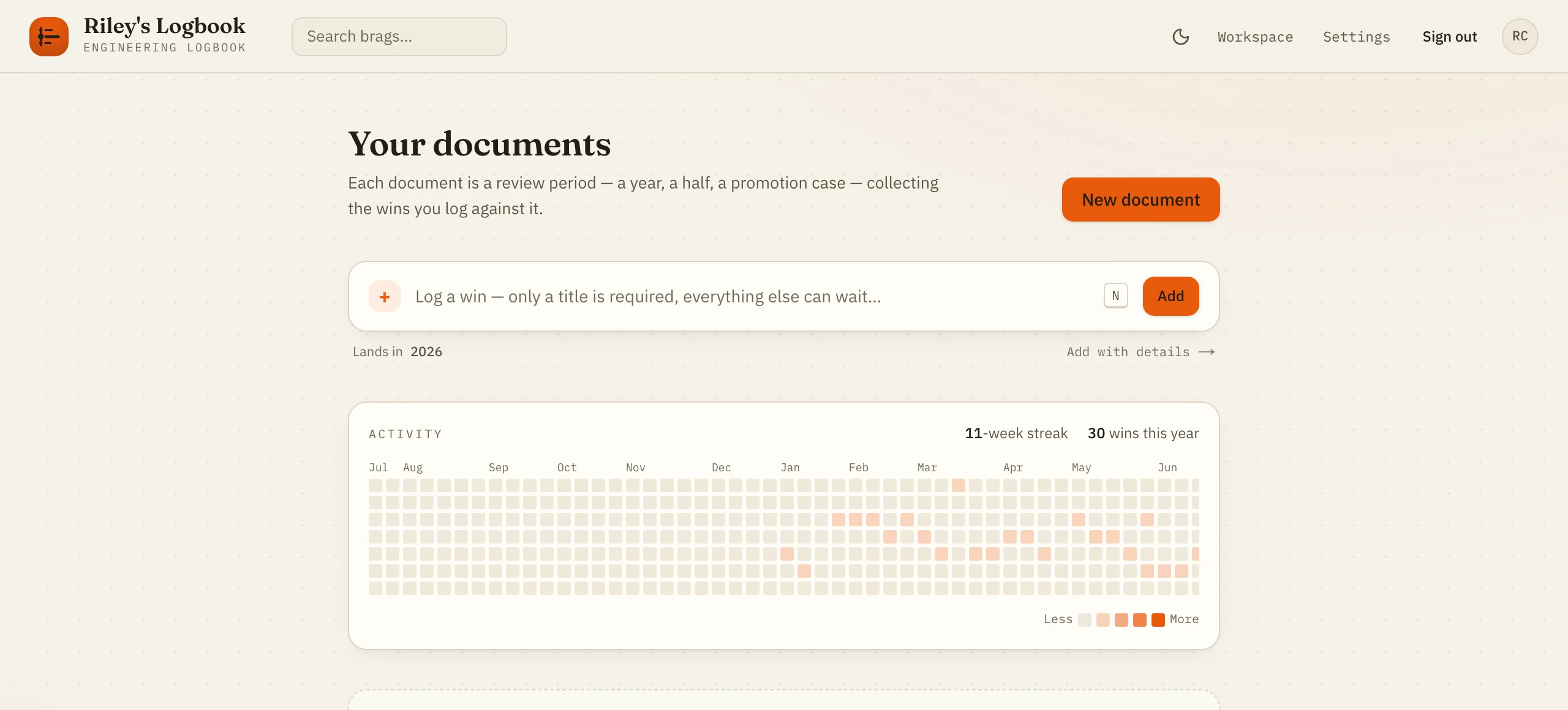Image resolution: width=1568 pixels, height=710 pixels.
Task: Click the Jun month label
Action: [x=1167, y=468]
